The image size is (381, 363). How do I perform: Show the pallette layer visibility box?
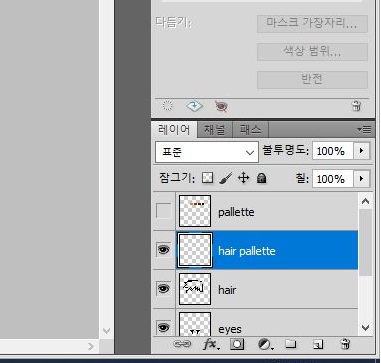click(163, 211)
